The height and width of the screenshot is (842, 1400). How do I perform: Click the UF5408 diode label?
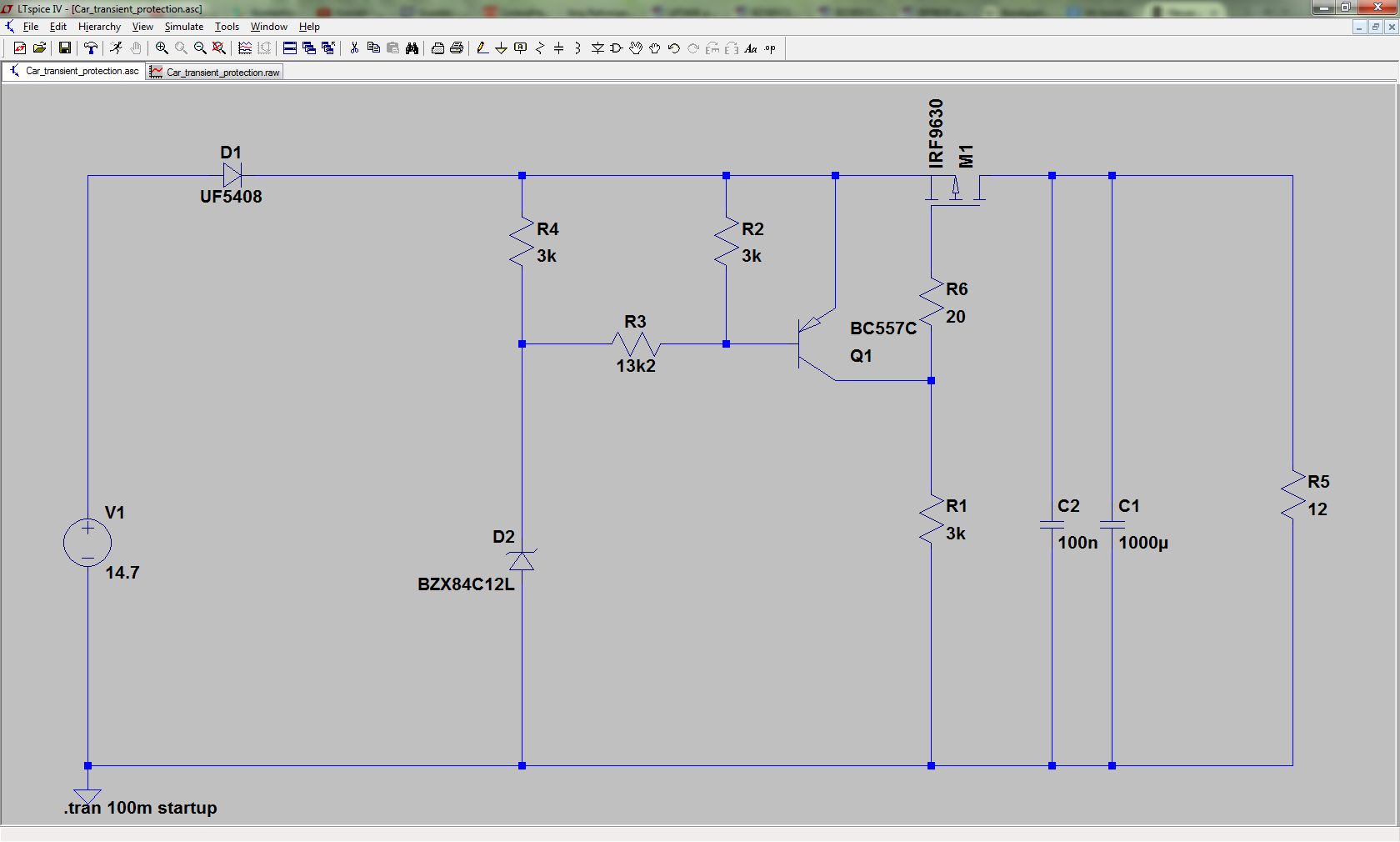231,197
